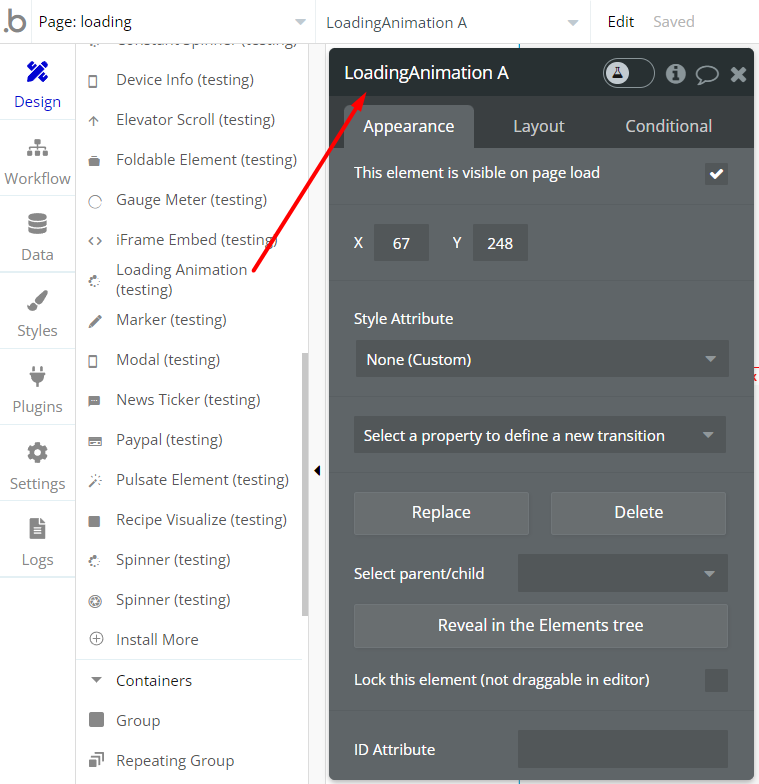This screenshot has width=759, height=784.
Task: Collapse the left panel arrow
Action: pyautogui.click(x=317, y=470)
